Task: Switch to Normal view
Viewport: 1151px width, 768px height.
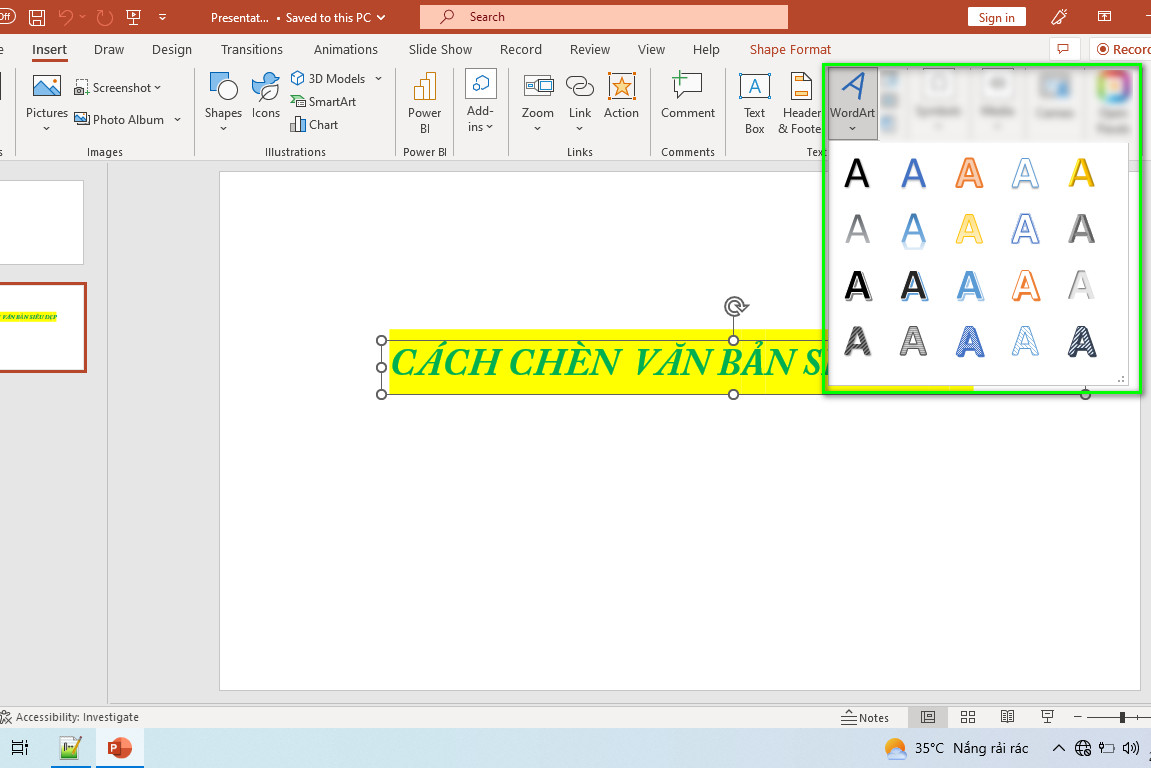Action: (928, 717)
